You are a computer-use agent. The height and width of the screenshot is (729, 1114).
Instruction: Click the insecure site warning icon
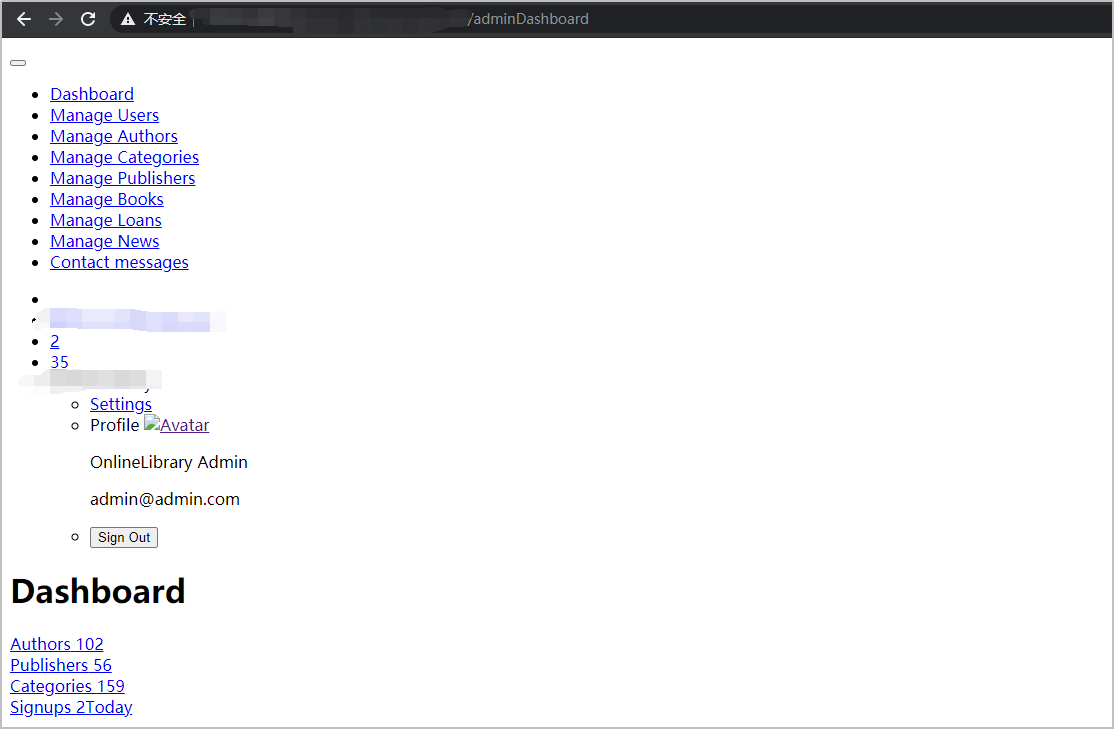click(128, 19)
